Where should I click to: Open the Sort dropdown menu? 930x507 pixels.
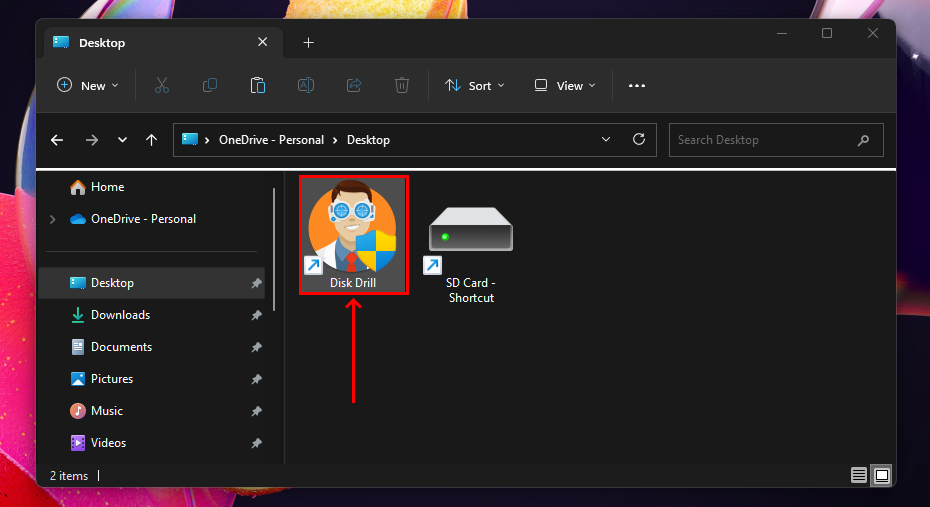474,85
